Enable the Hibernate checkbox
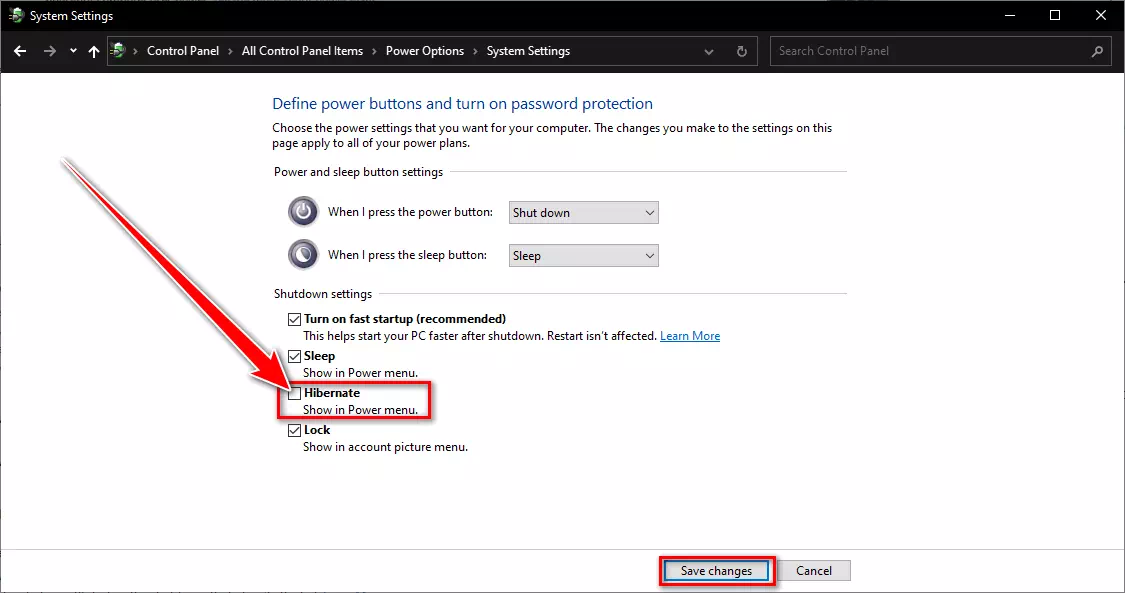 [x=294, y=393]
